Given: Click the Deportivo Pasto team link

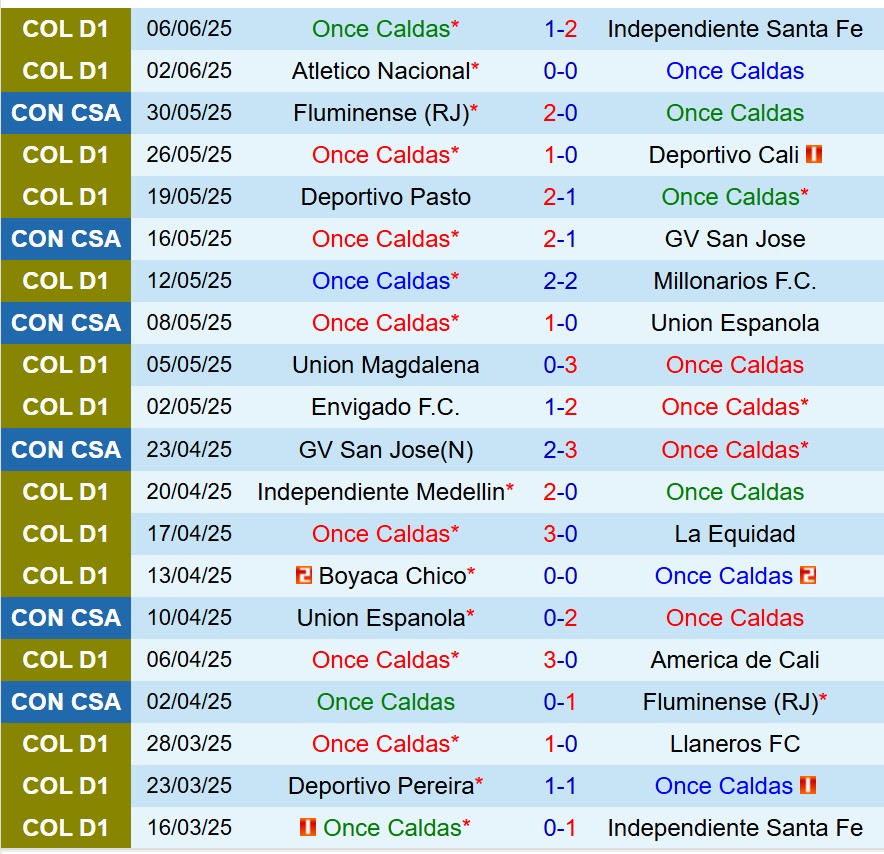Looking at the screenshot, I should 385,197.
